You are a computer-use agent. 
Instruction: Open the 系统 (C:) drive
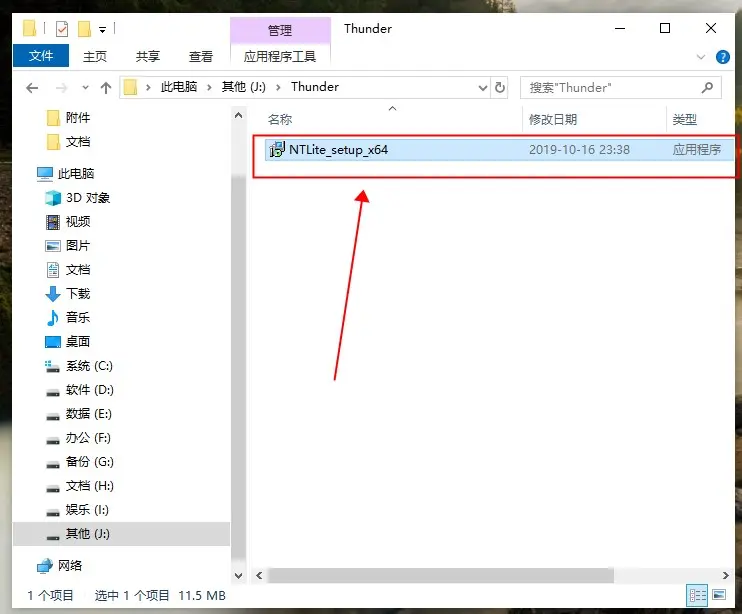79,366
